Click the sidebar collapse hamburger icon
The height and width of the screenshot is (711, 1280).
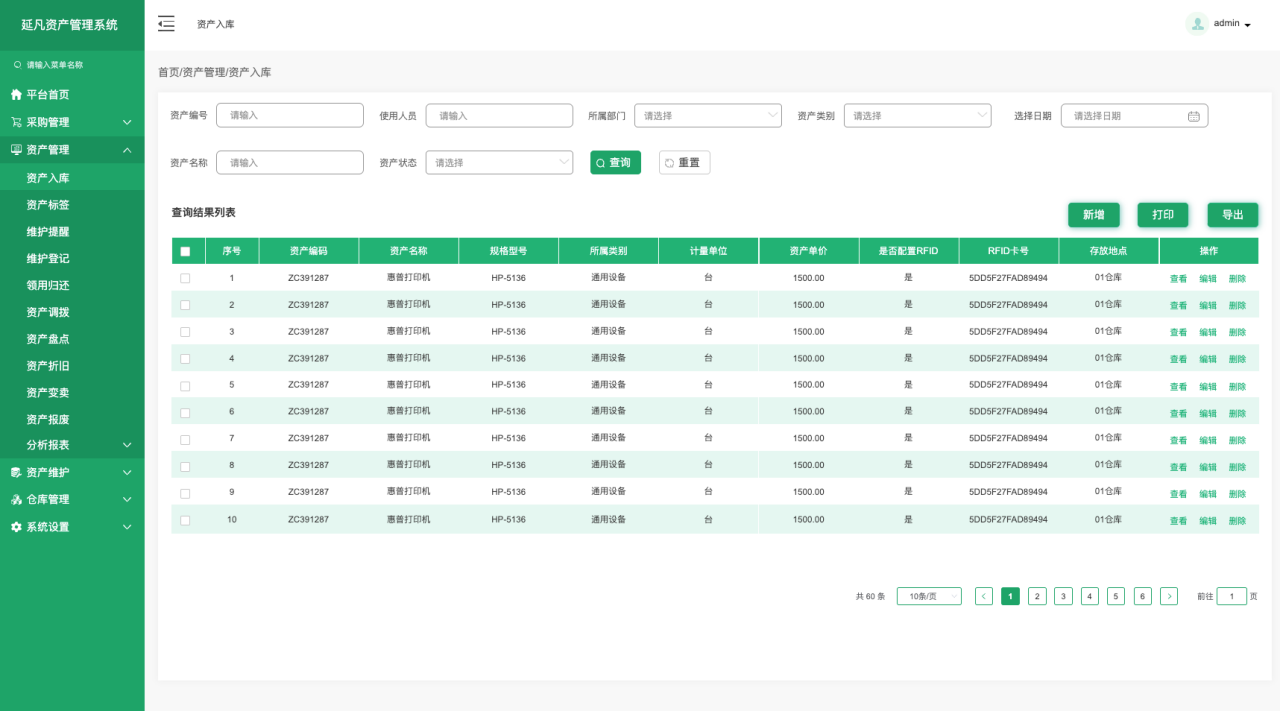[x=166, y=24]
